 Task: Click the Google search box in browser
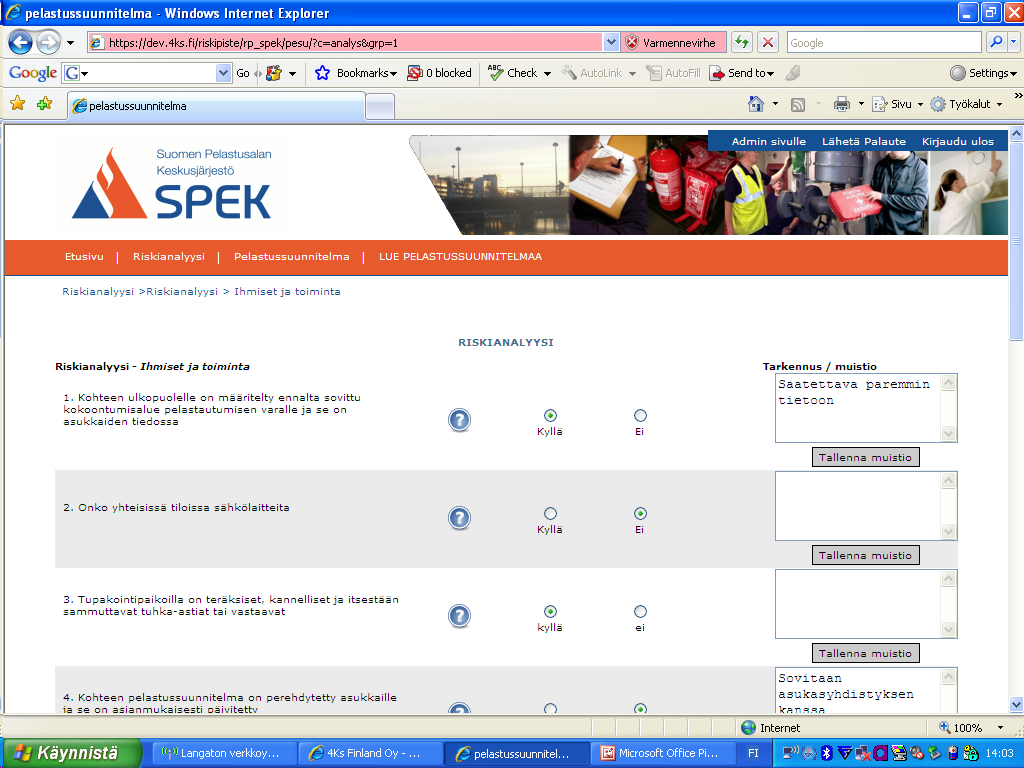884,42
